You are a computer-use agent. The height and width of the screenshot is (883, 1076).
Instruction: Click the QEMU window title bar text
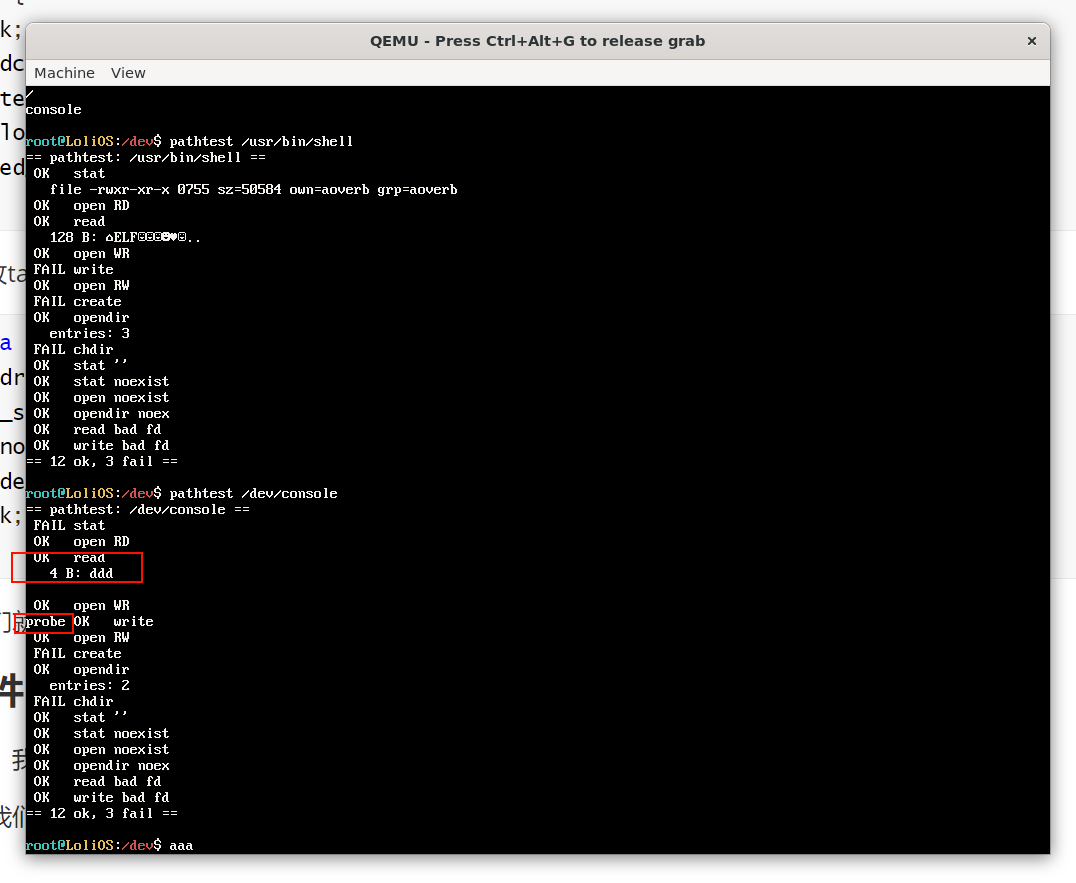[x=537, y=41]
